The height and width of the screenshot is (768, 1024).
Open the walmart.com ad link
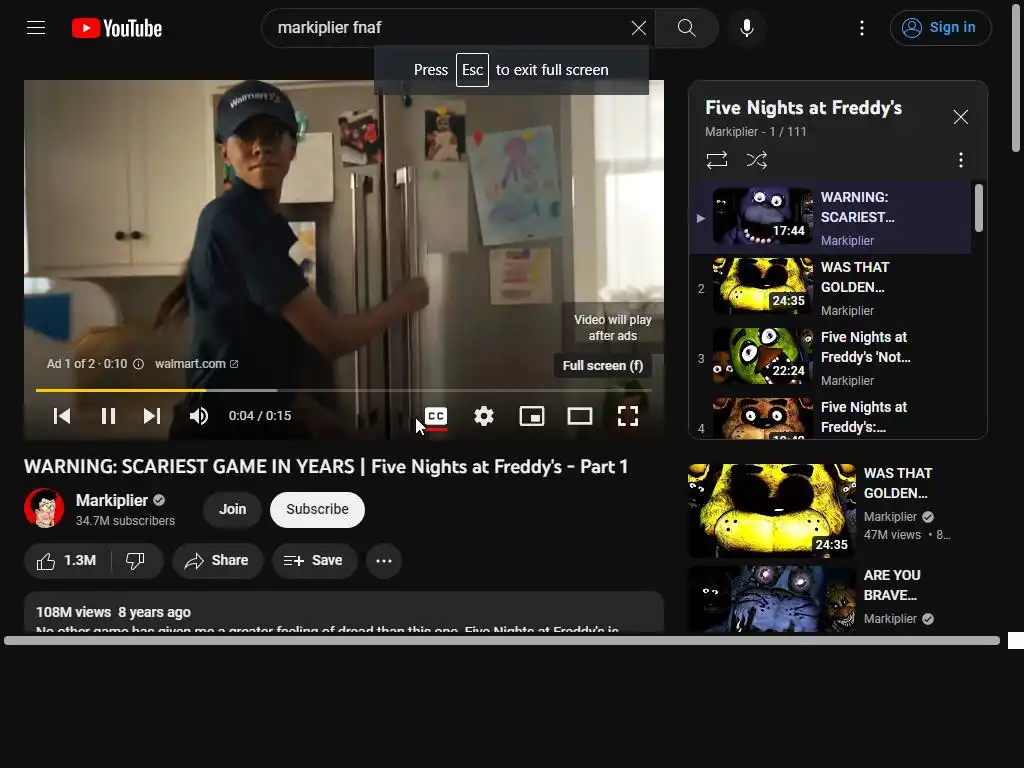tap(196, 364)
